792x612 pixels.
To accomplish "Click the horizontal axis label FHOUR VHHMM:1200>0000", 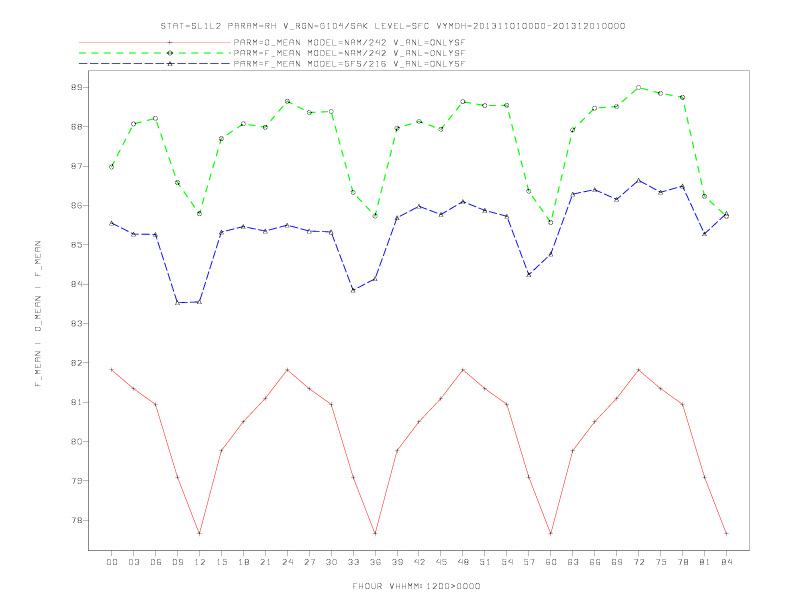I will 416,586.
